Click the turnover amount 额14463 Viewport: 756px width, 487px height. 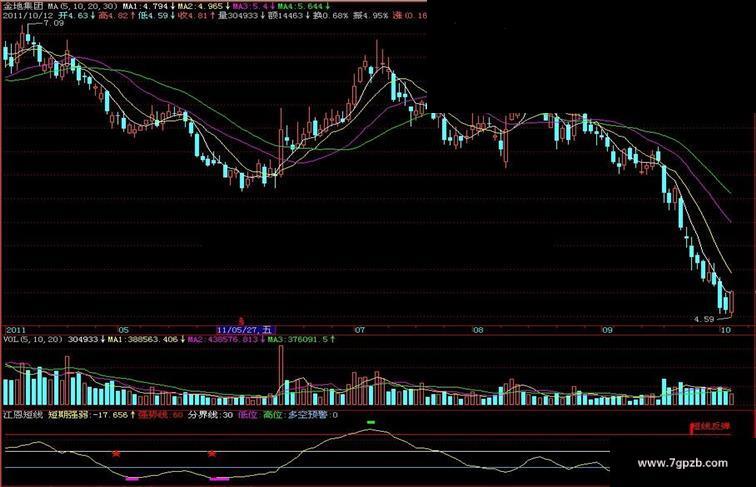(x=285, y=15)
